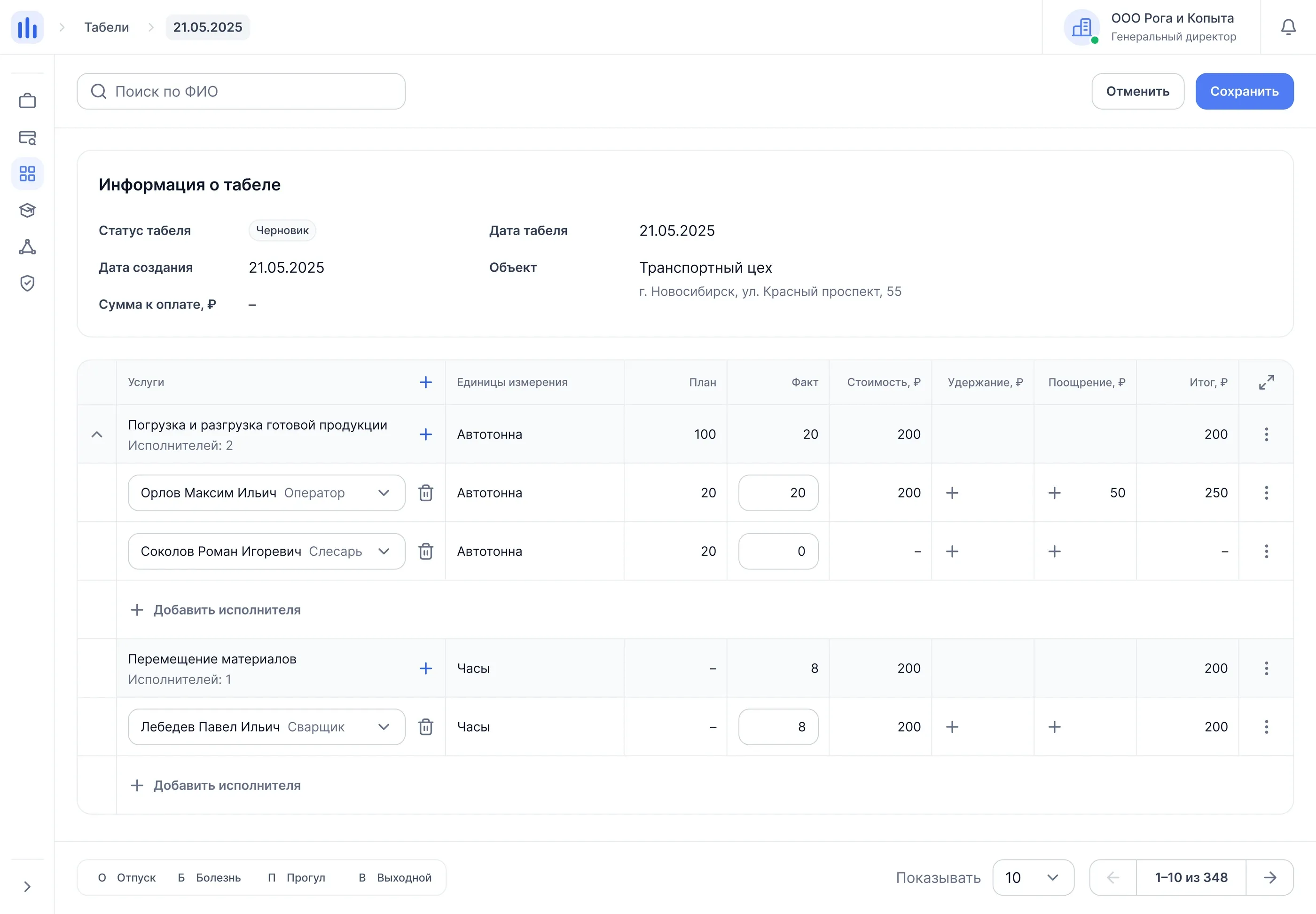Screen dimensions: 1316x914
Task: Expand the sidebar with bottom arrow
Action: tap(27, 887)
